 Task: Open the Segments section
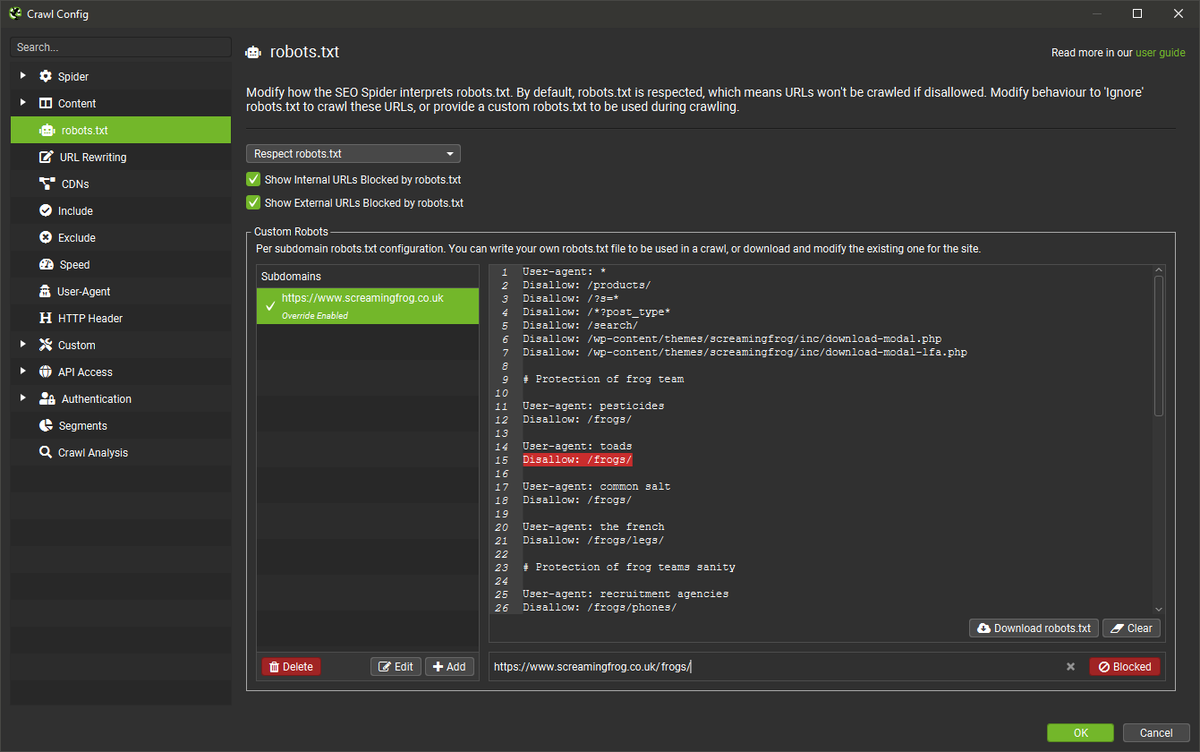click(x=121, y=426)
